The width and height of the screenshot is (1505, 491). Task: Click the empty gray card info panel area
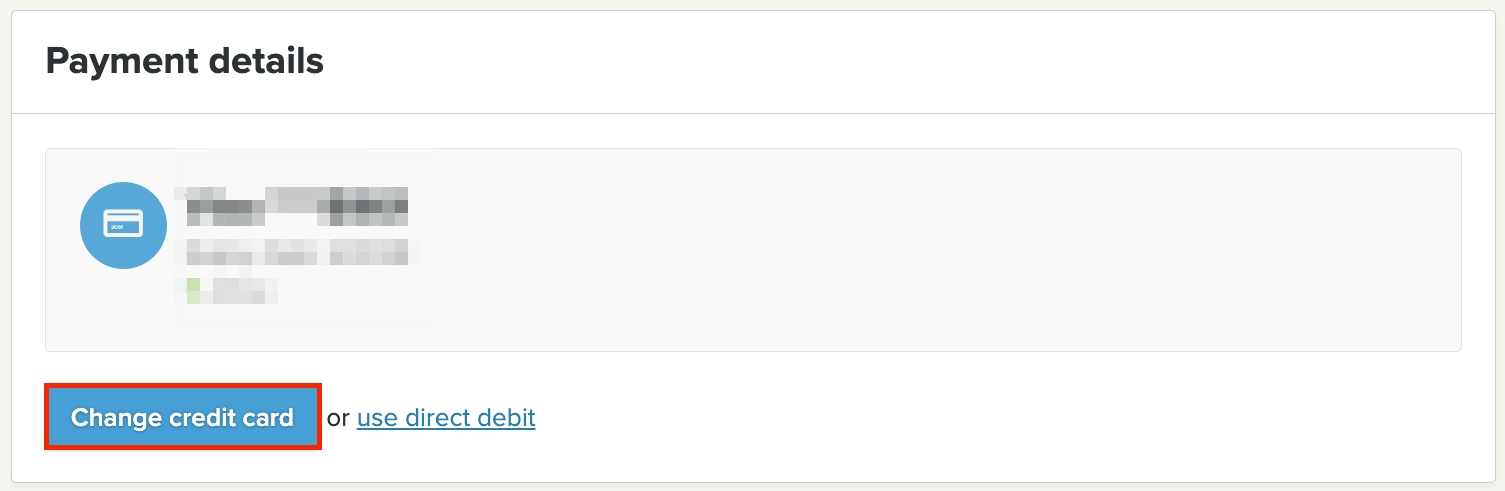tap(900, 250)
